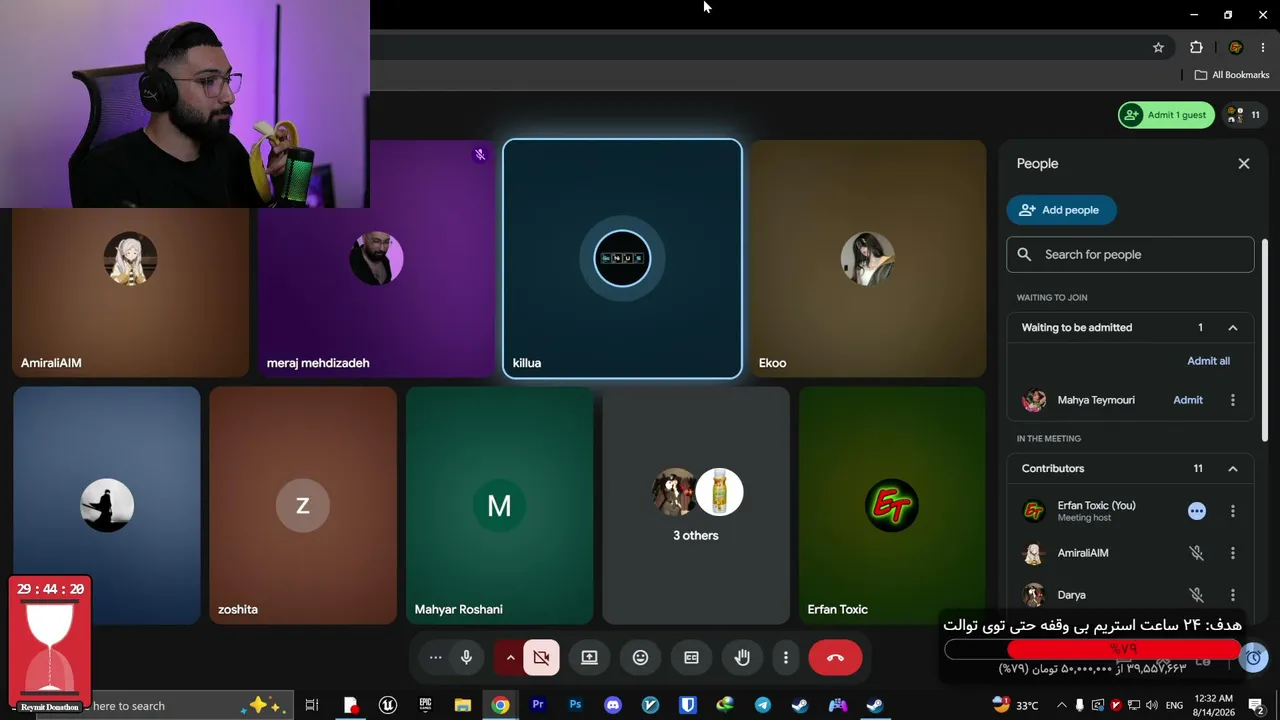Open video settings arrow beside camera button
This screenshot has width=1280, height=720.
pyautogui.click(x=510, y=658)
